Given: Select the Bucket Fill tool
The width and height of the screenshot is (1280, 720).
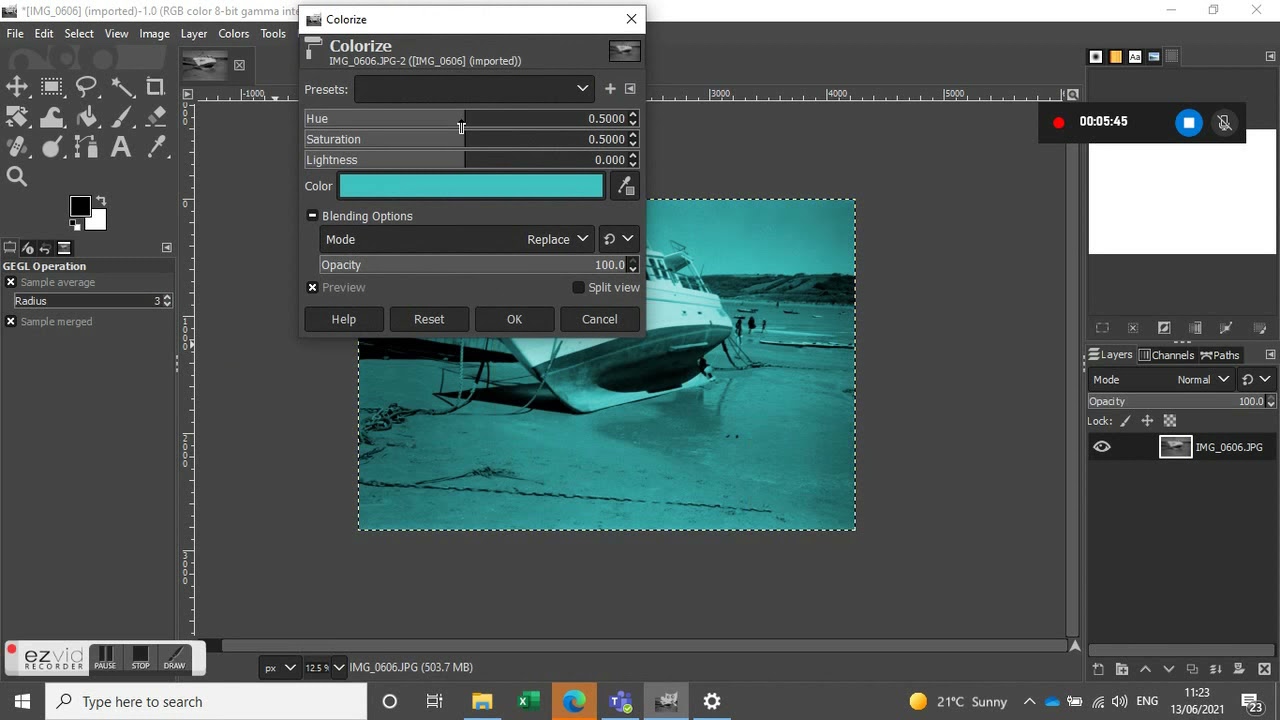Looking at the screenshot, I should point(87,117).
